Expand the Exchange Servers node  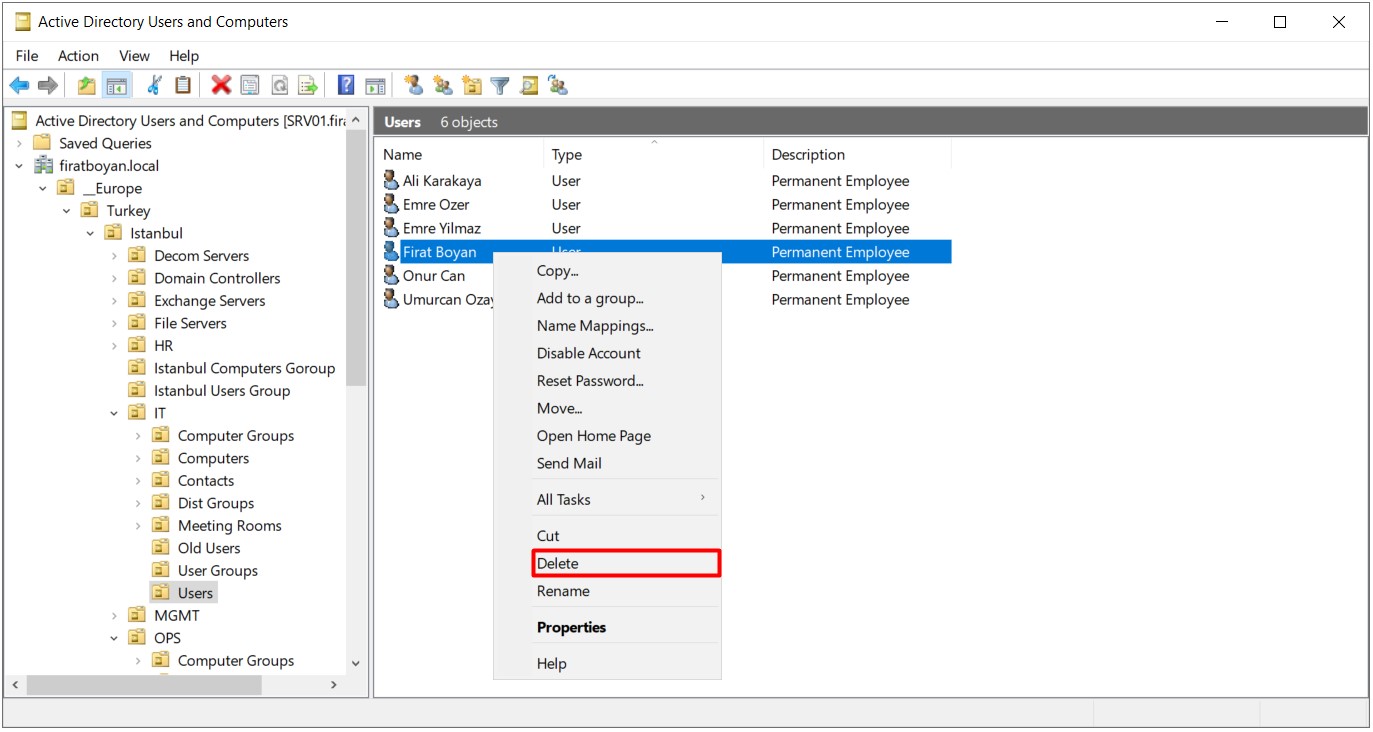tap(114, 301)
